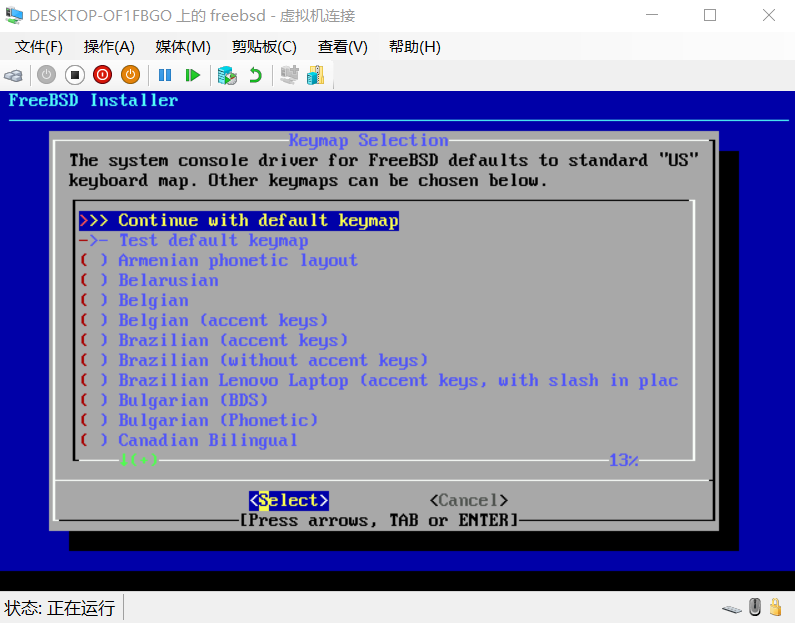Open the 剪贴板(C) menu

tap(264, 47)
